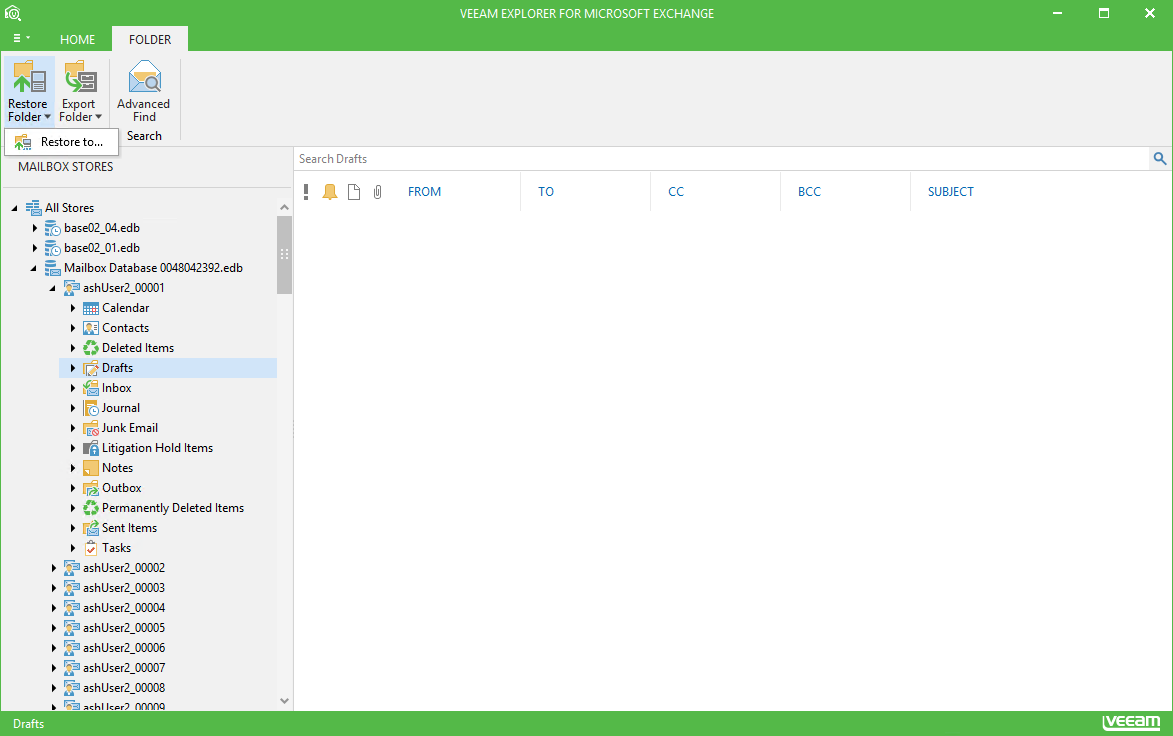Open the Export Folder dropdown arrow
The image size is (1173, 736).
click(98, 117)
